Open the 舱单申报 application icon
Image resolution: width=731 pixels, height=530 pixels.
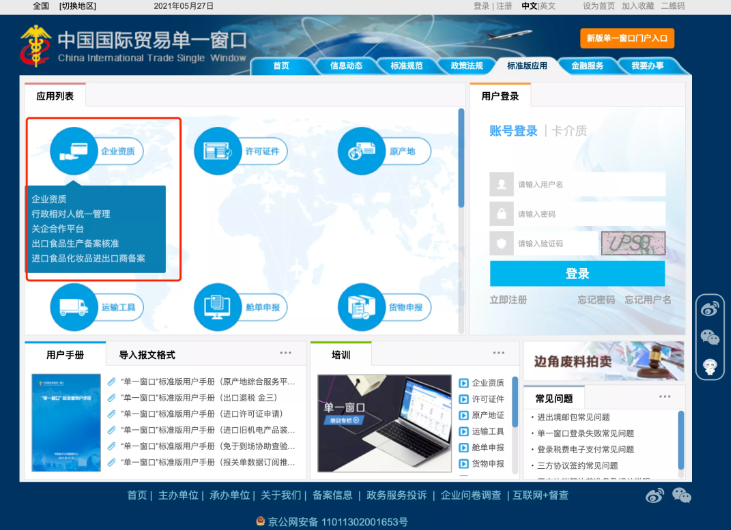[218, 307]
